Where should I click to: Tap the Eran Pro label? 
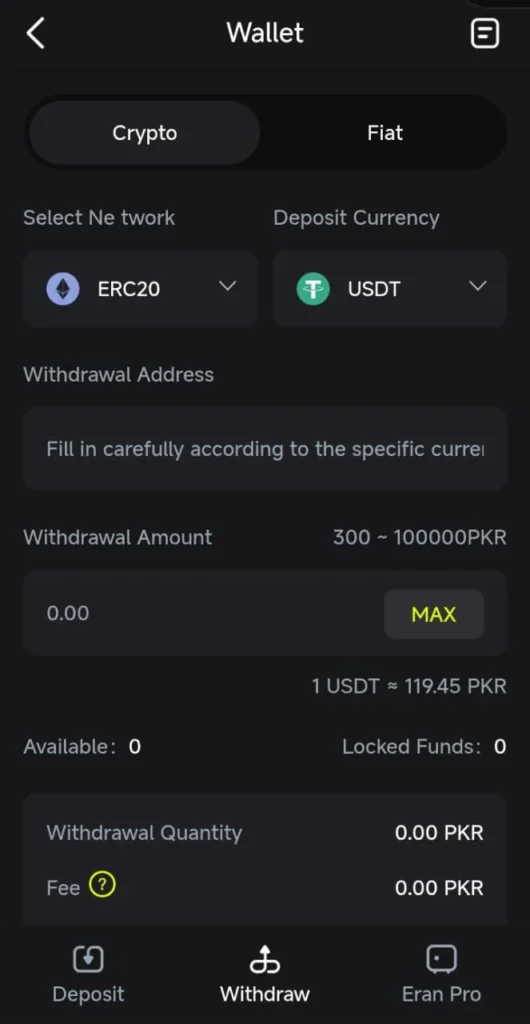pos(441,995)
